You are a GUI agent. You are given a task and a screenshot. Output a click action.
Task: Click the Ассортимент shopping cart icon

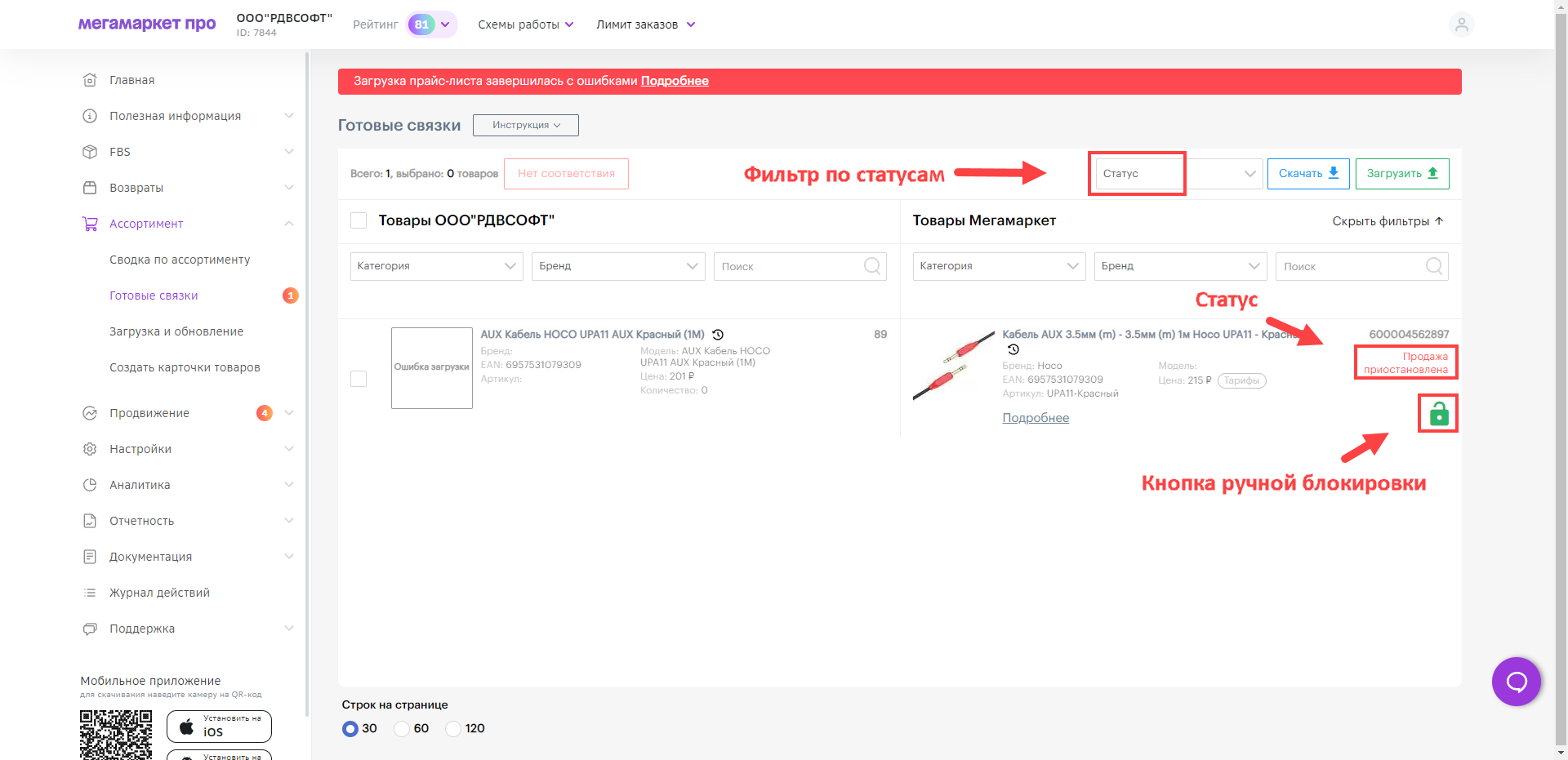tap(90, 224)
